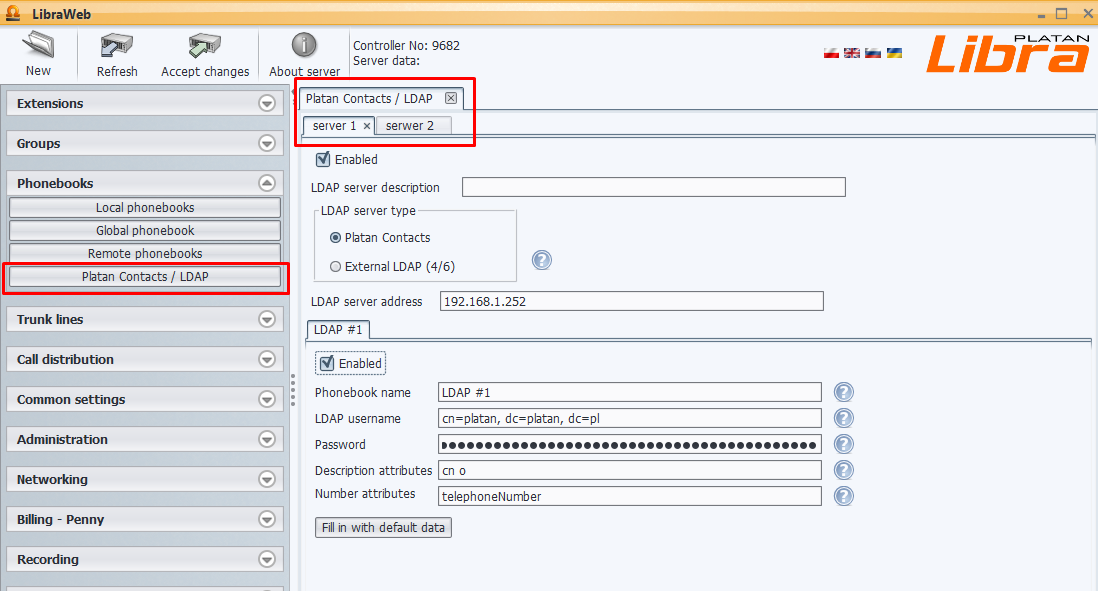Image resolution: width=1098 pixels, height=591 pixels.
Task: Open Platan Contacts / LDAP in sidebar
Action: 145,277
